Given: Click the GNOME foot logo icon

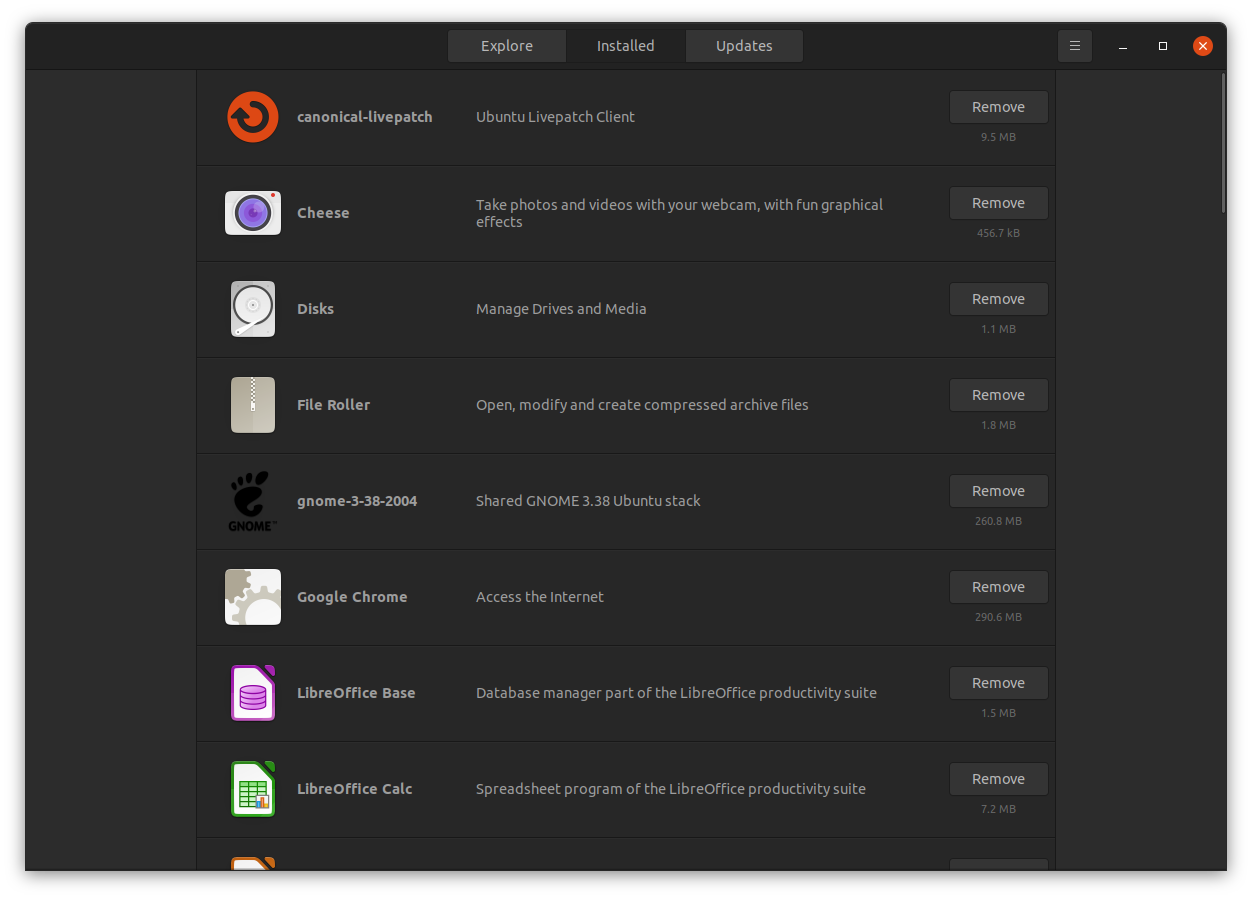Looking at the screenshot, I should pos(252,501).
